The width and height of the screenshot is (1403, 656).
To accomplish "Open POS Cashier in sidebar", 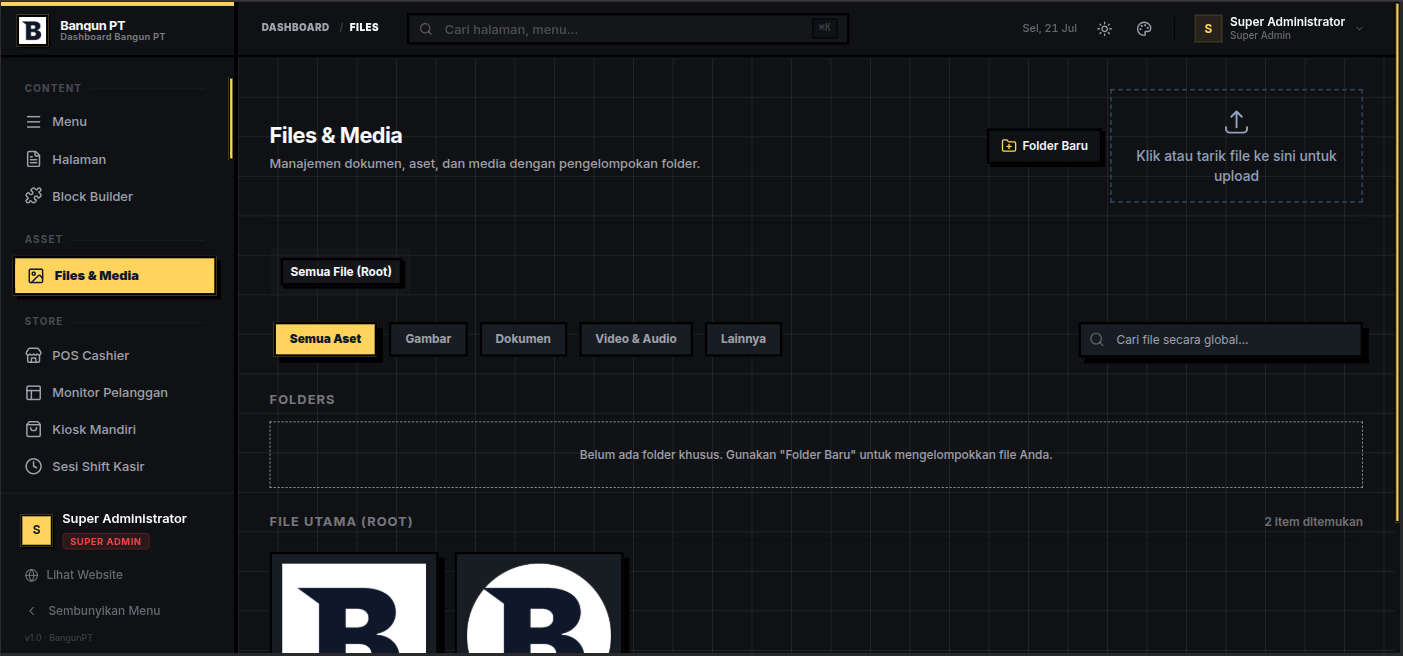I will pyautogui.click(x=116, y=355).
